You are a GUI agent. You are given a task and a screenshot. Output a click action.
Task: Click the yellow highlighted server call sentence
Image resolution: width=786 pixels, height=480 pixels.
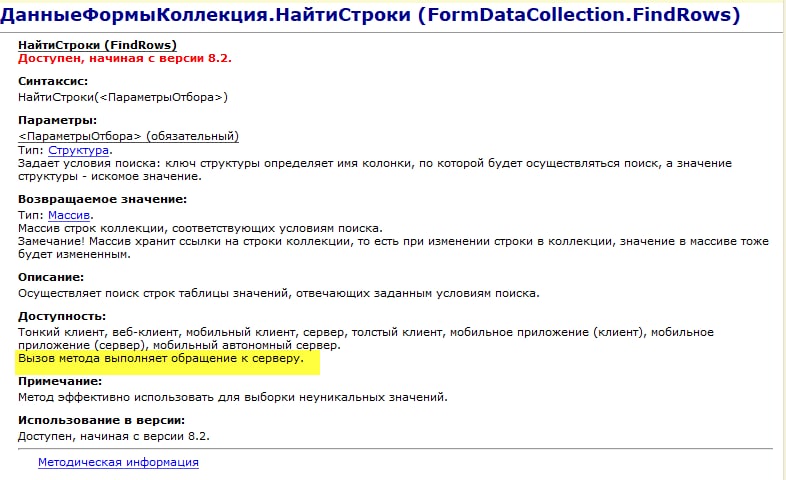pyautogui.click(x=161, y=358)
